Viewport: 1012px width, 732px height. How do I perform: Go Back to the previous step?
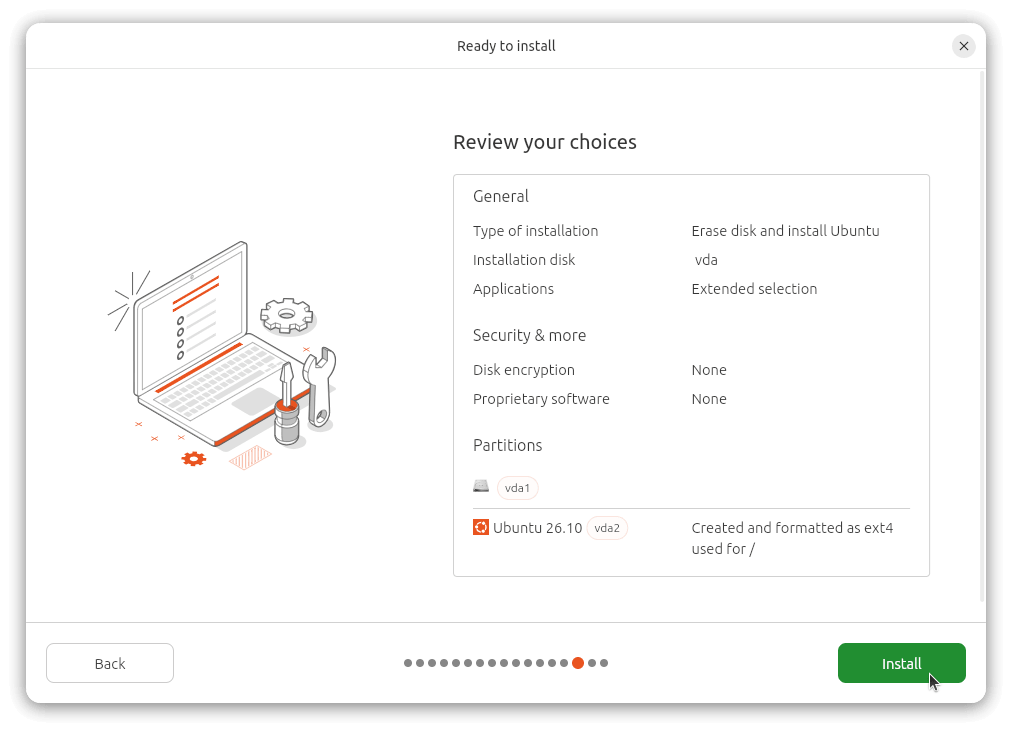(110, 663)
